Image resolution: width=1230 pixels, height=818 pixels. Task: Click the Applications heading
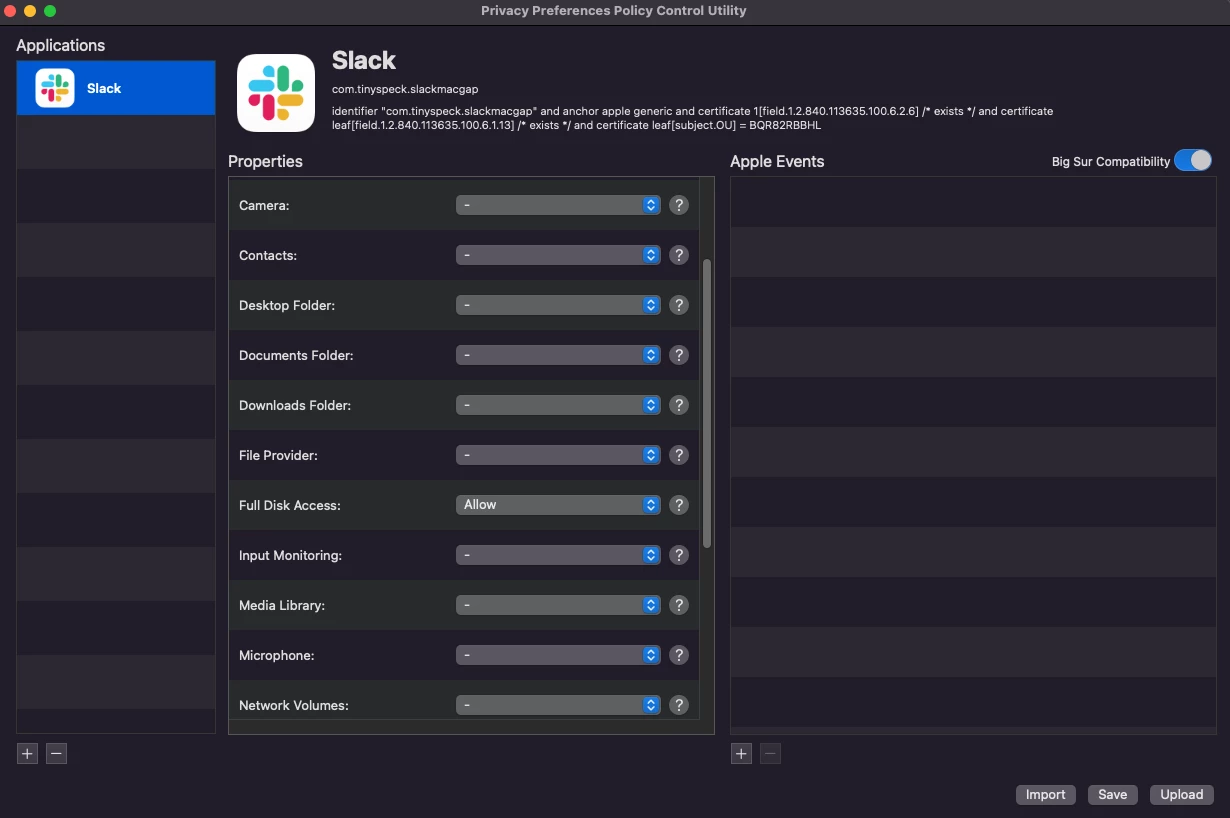pos(60,45)
